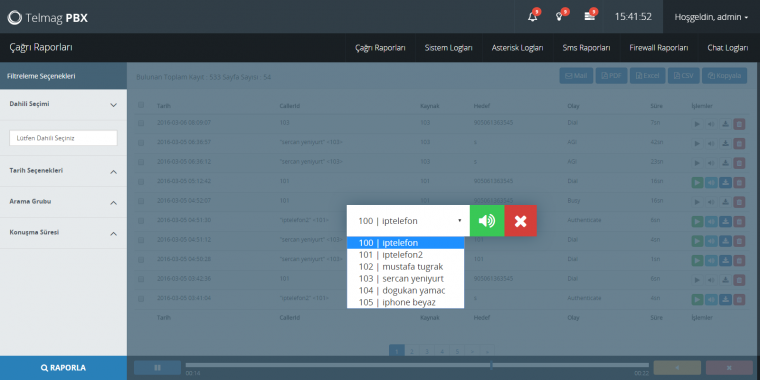This screenshot has height=380, width=760.
Task: Check the 04:52:07 row checkbox
Action: (141, 201)
